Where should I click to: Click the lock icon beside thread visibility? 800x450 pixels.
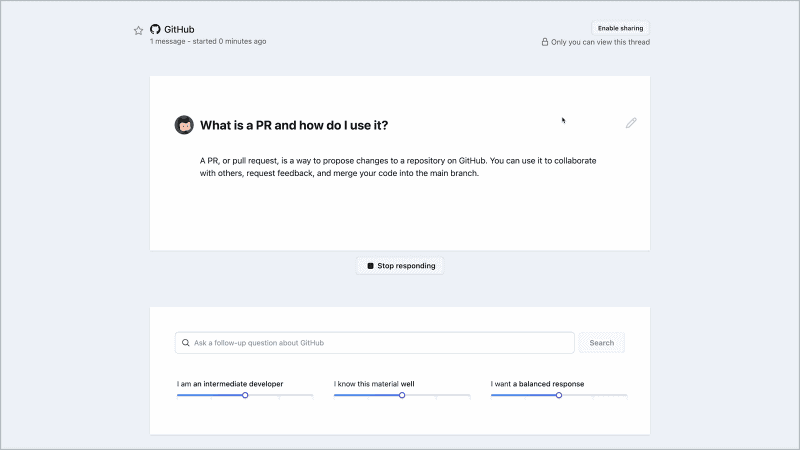point(545,42)
